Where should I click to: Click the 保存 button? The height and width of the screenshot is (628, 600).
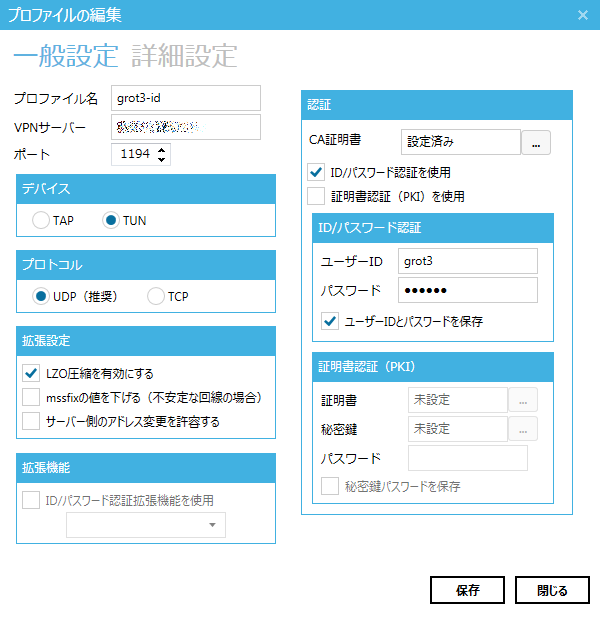467,590
